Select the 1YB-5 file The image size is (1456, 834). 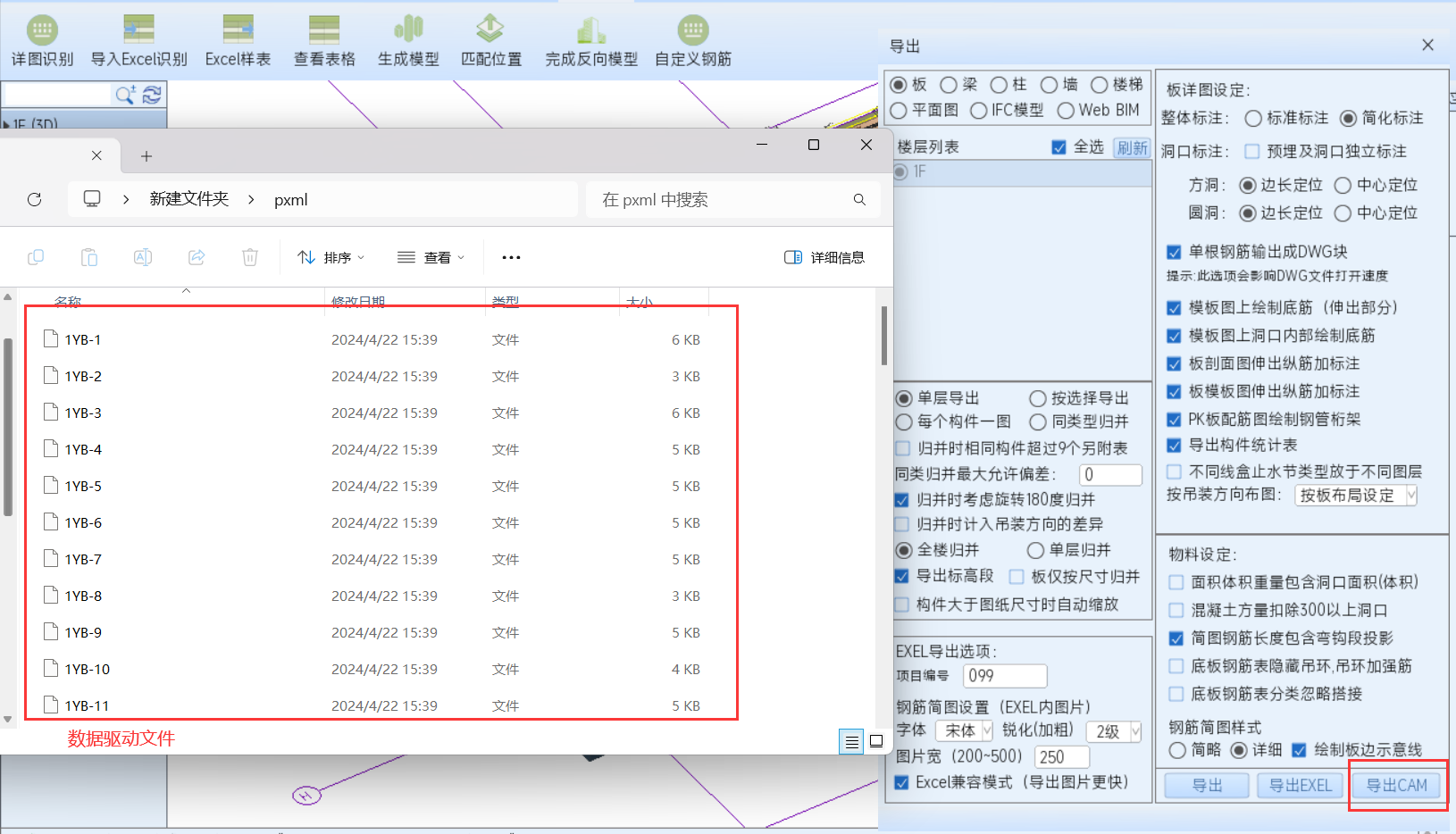point(83,487)
